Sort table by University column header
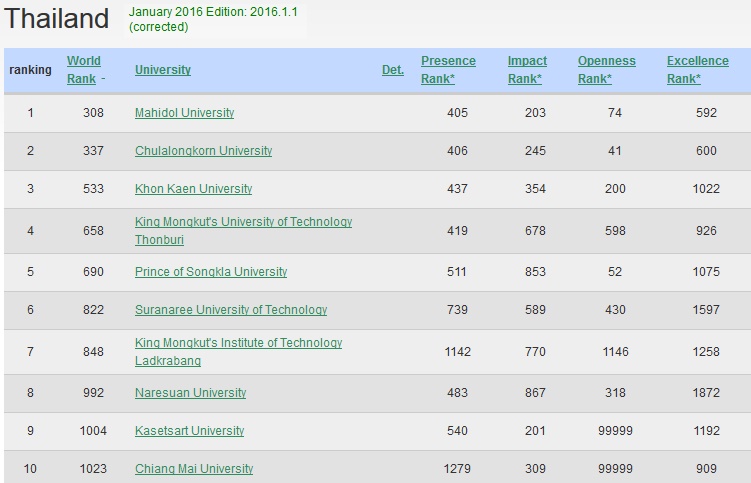This screenshot has width=751, height=483. point(162,70)
